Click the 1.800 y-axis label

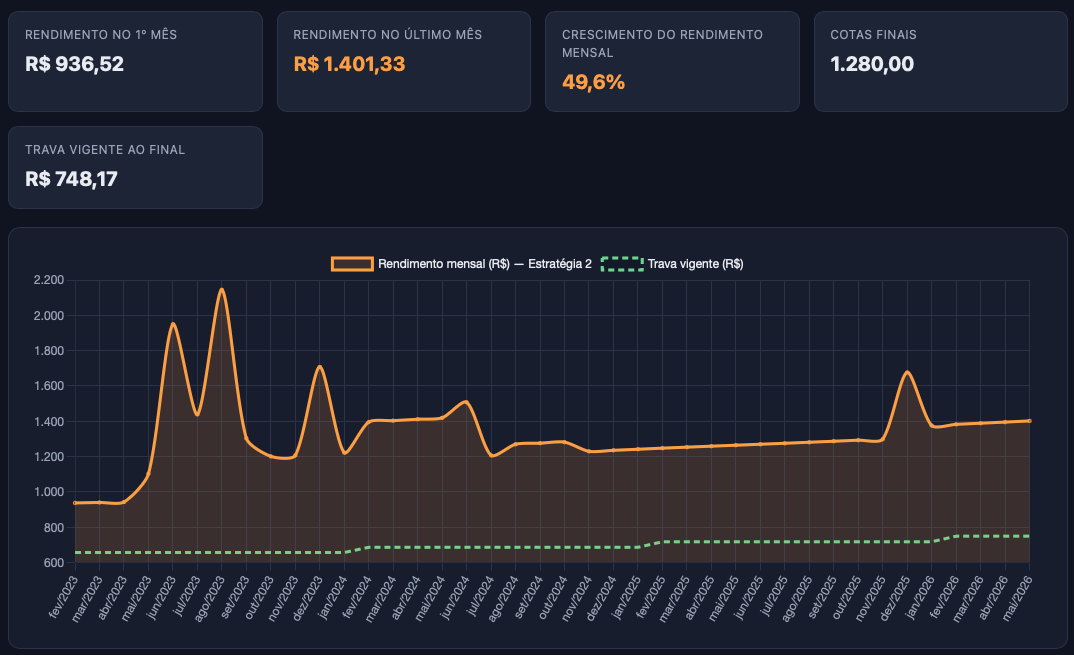pyautogui.click(x=49, y=351)
